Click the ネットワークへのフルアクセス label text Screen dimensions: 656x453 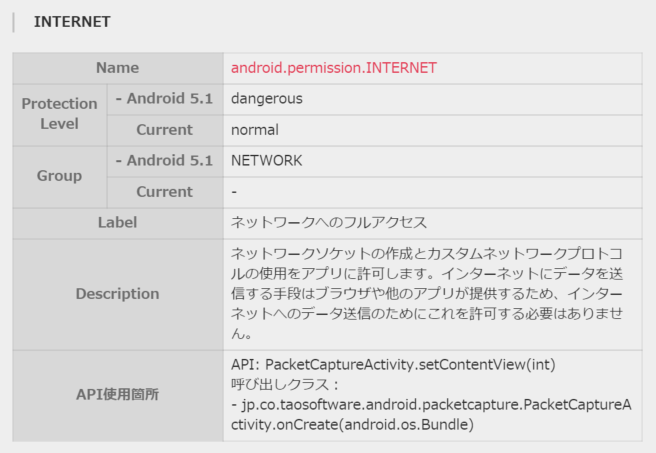click(328, 223)
